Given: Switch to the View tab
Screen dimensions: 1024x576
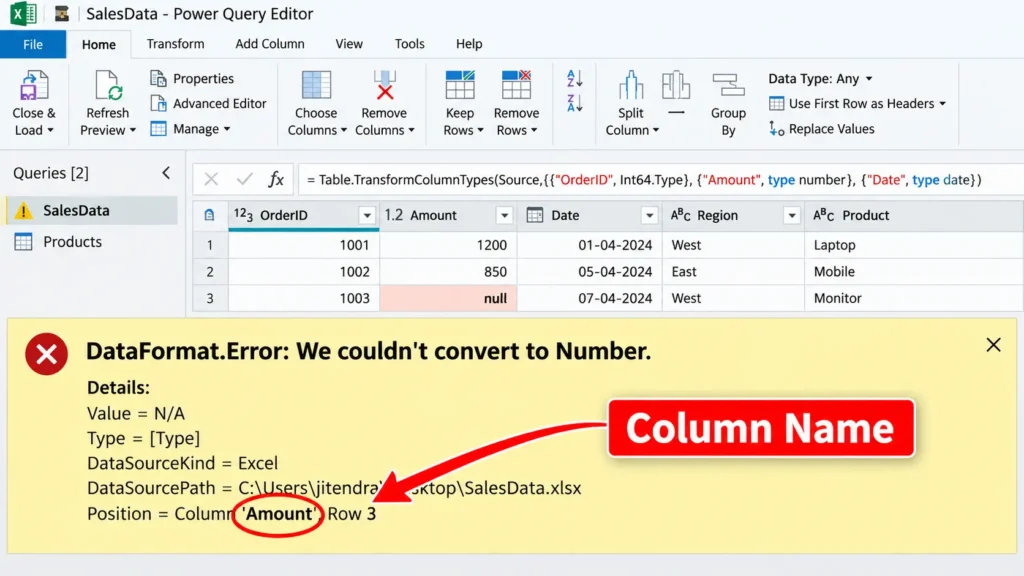Looking at the screenshot, I should [x=349, y=44].
